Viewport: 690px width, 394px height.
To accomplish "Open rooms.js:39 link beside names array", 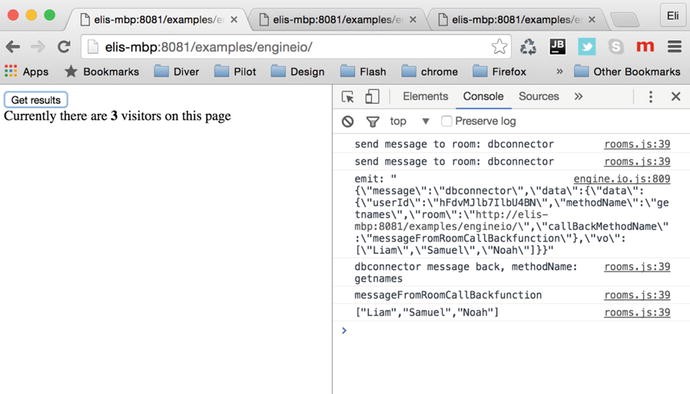I will click(637, 313).
